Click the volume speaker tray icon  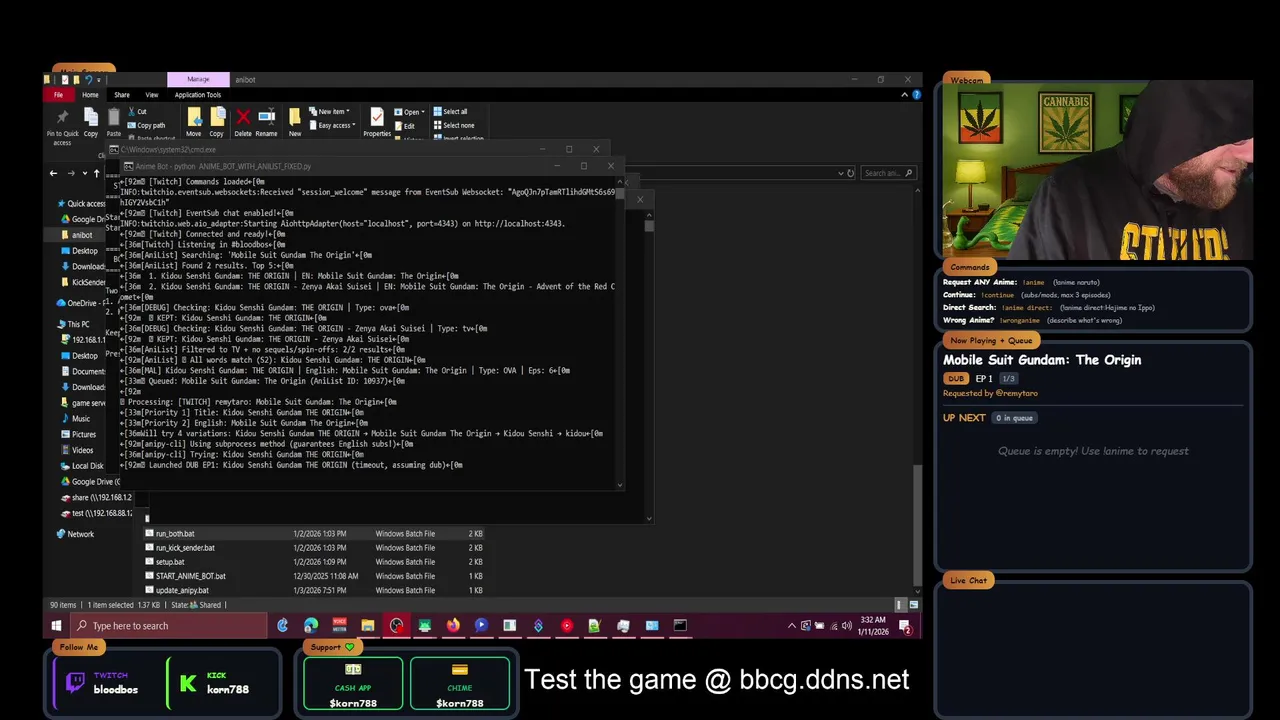848,626
